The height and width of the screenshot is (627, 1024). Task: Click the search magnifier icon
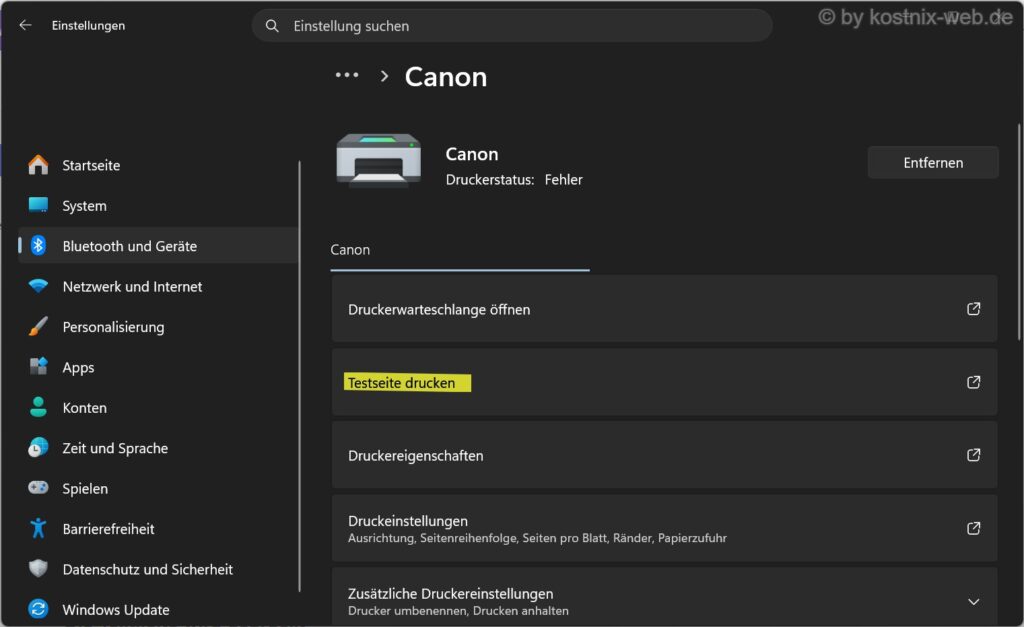272,26
